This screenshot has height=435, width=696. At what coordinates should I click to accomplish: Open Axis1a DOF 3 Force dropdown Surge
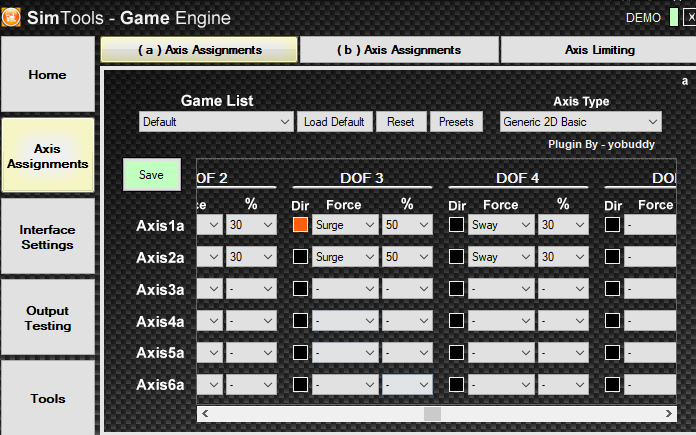[x=345, y=225]
